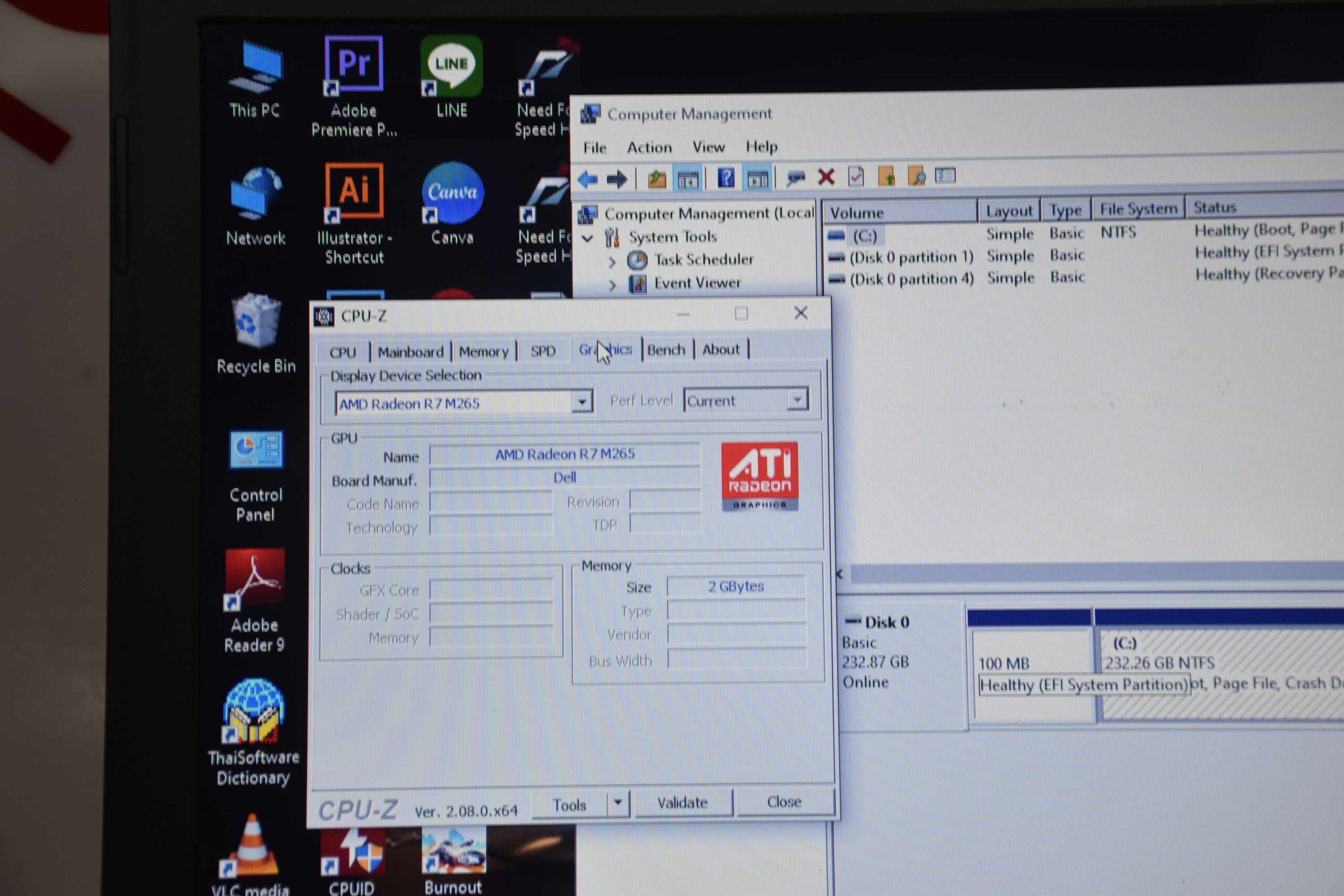Open the Illustrator shortcut on the desktop

coord(354,214)
